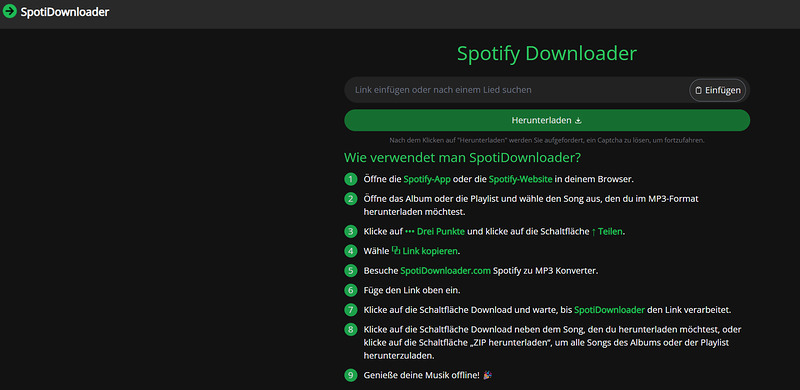Open the Spotify-App link in step 1
The image size is (800, 390).
click(x=427, y=179)
